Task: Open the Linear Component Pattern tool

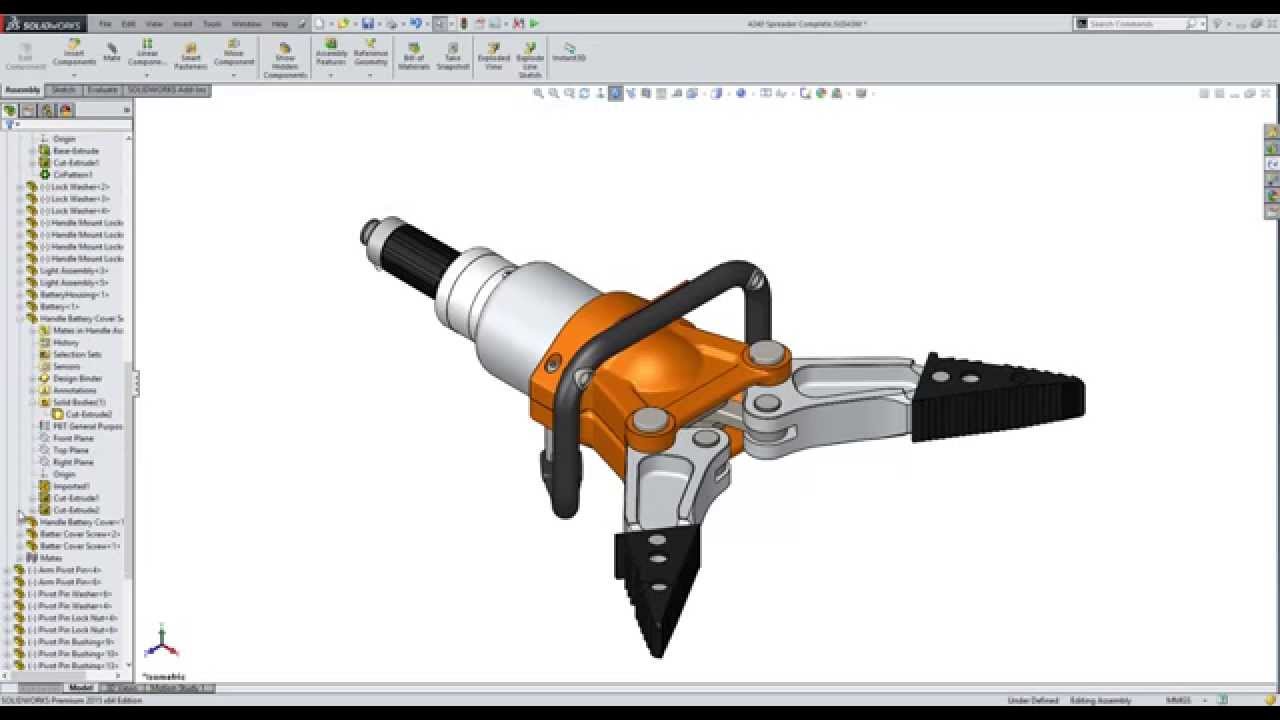Action: [147, 54]
